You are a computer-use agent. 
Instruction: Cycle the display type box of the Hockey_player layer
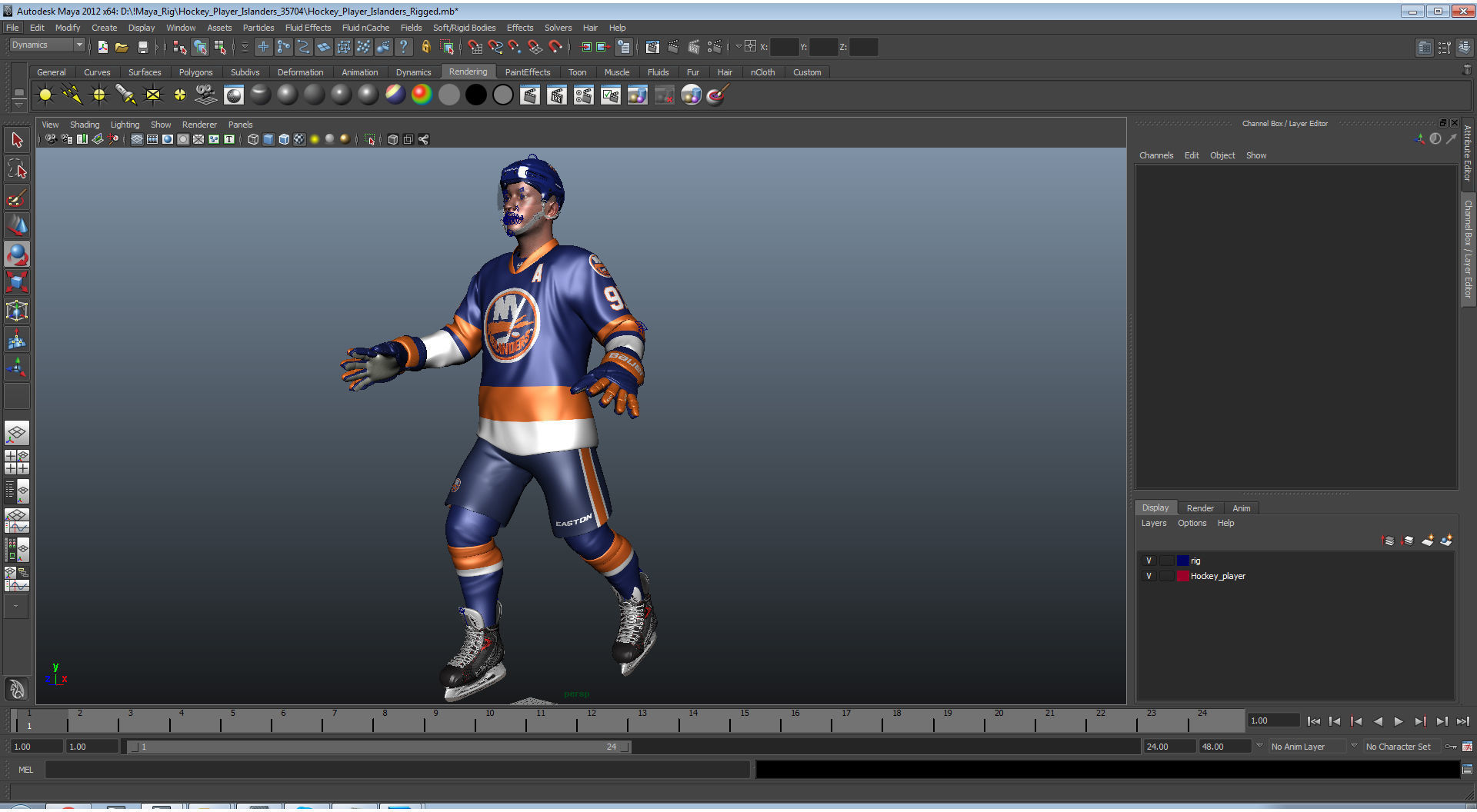[1166, 576]
